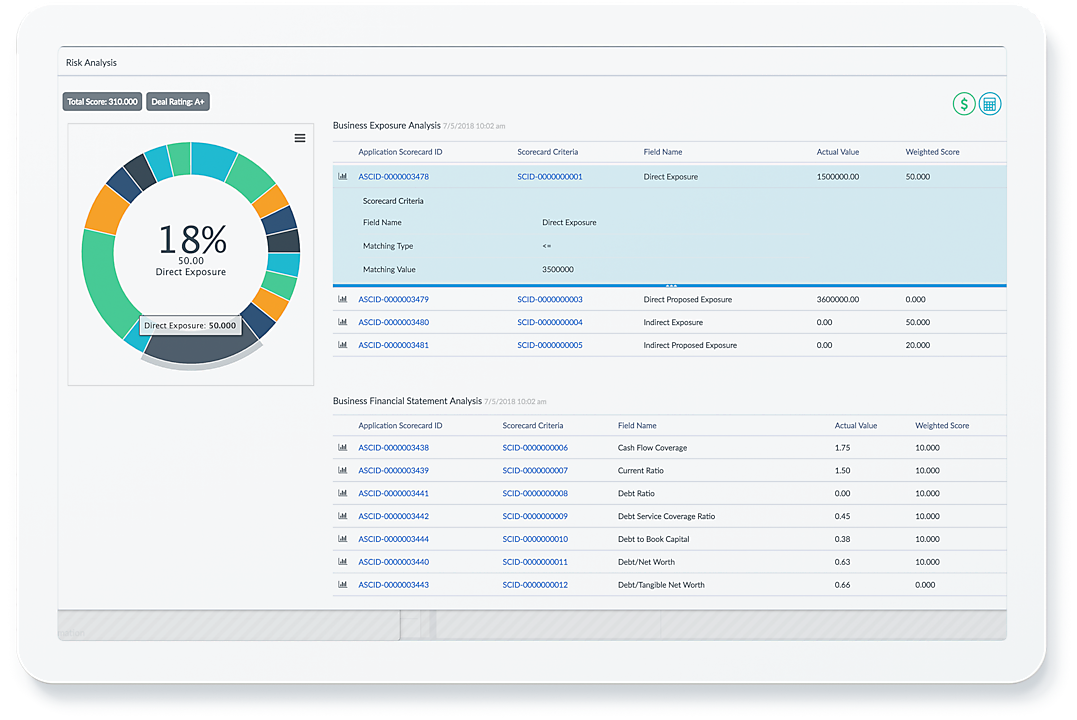
Task: Open criteria link SCID-0000000003
Action: 549,300
